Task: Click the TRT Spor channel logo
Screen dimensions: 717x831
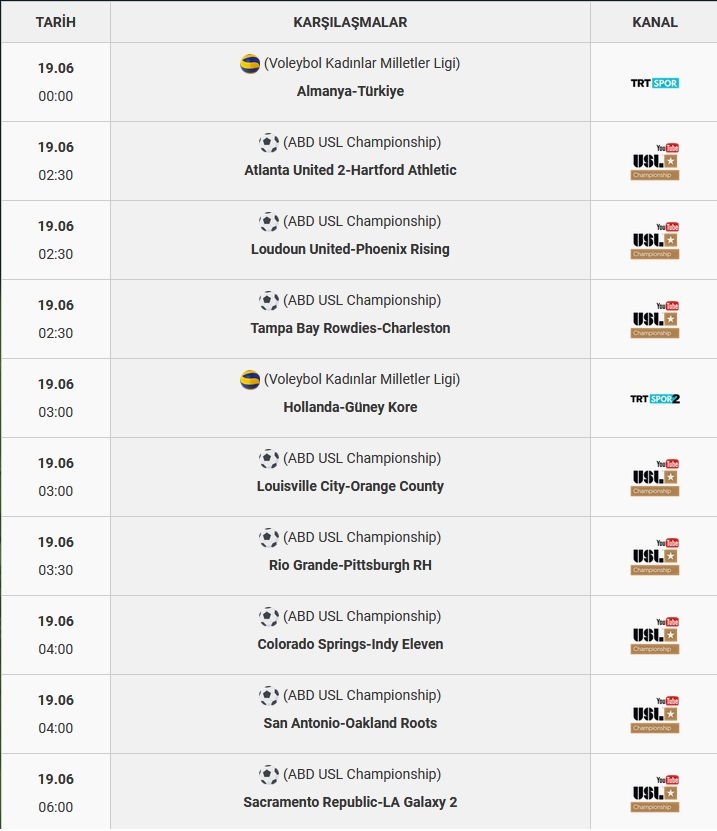Action: 654,83
